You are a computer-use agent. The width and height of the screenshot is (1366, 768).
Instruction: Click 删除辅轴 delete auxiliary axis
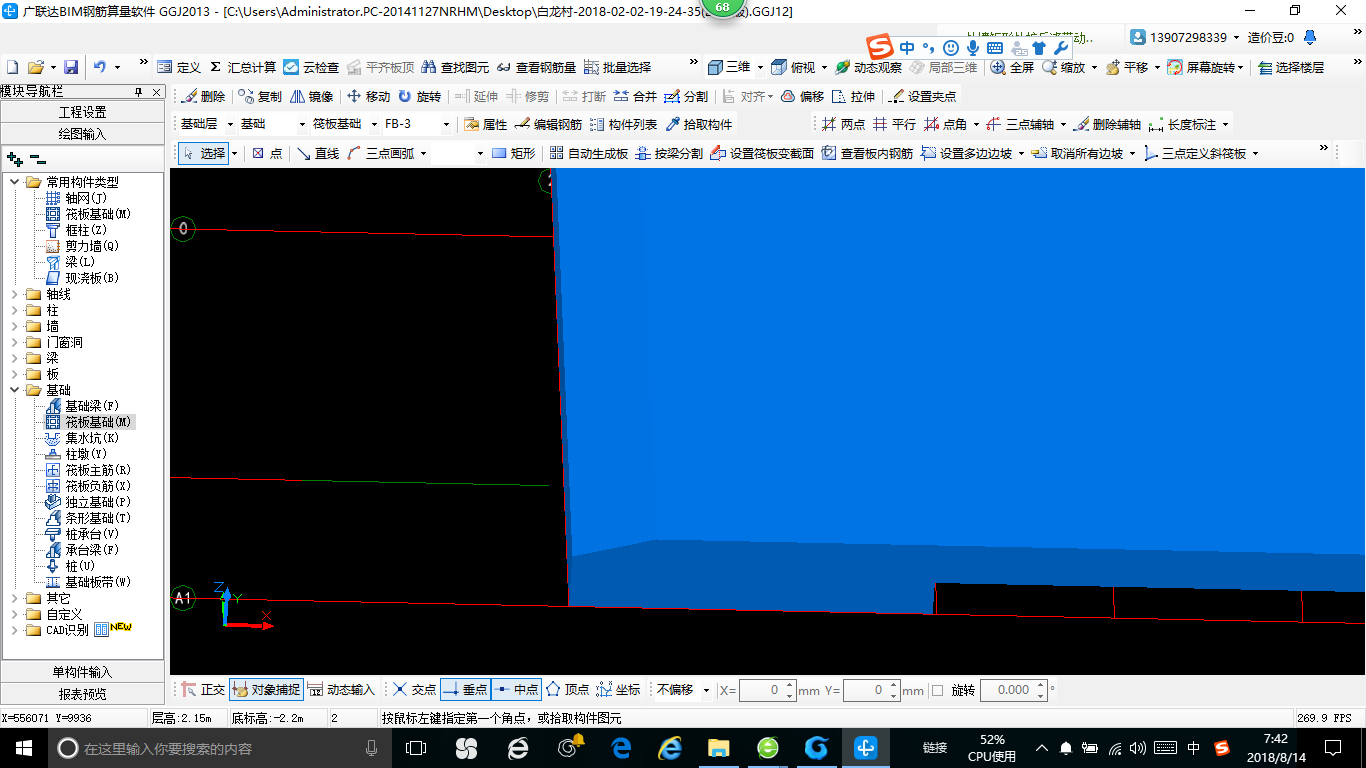tap(1107, 125)
